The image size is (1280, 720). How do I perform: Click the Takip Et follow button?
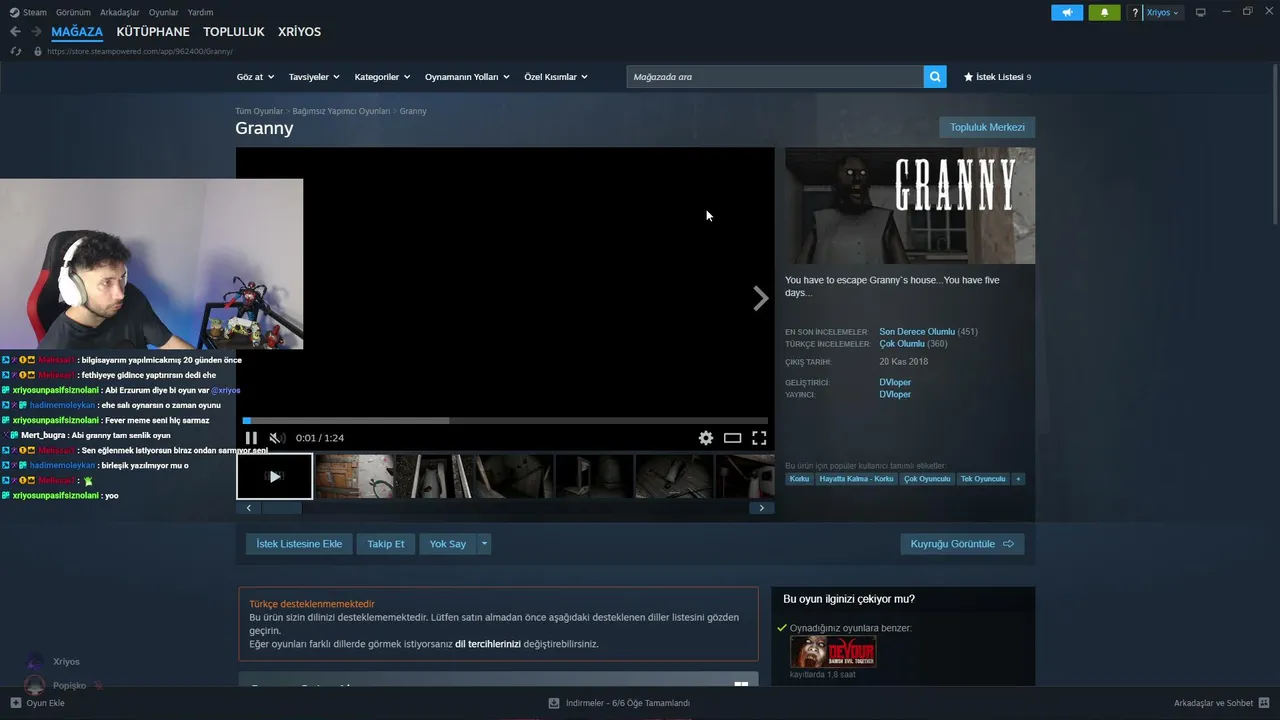[x=386, y=544]
